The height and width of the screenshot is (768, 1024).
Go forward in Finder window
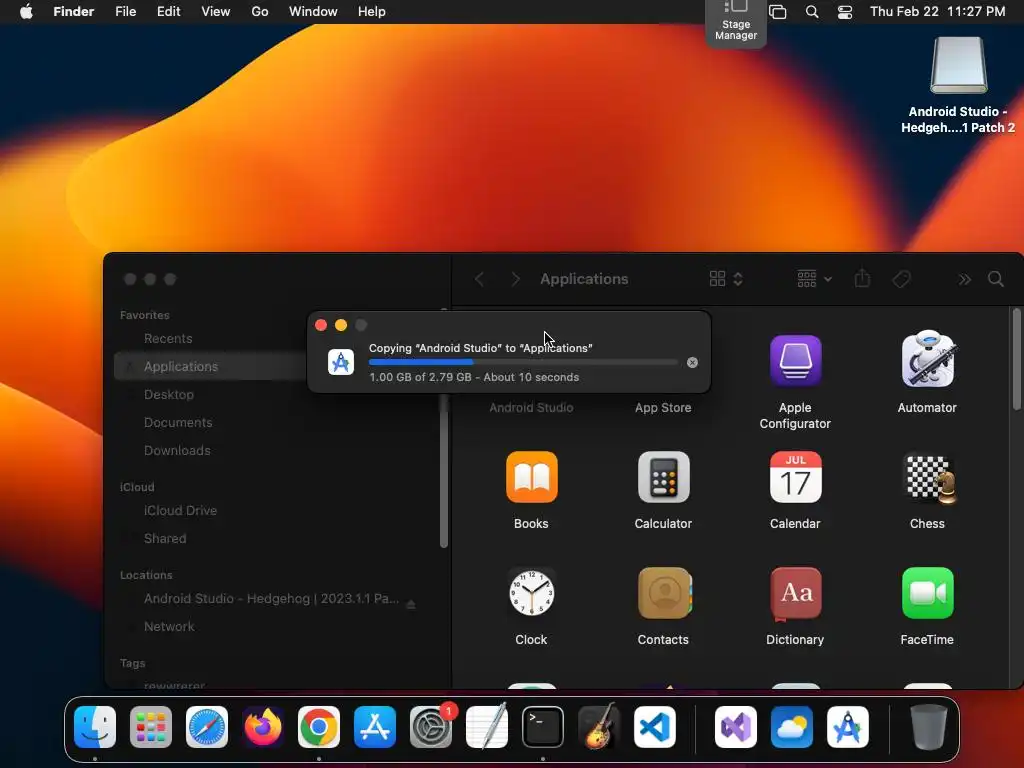[x=515, y=279]
